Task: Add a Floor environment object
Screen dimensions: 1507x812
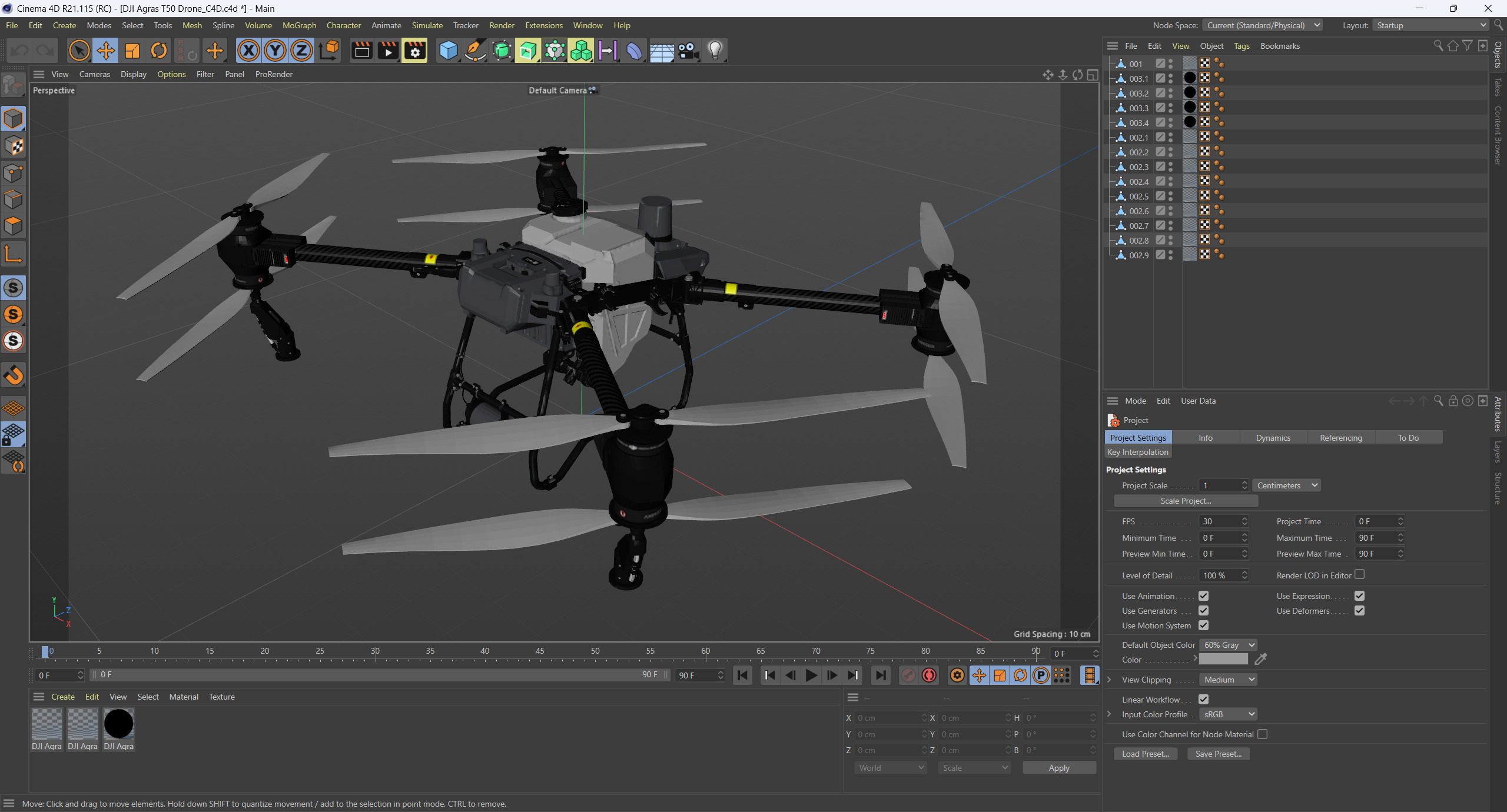Action: coord(662,51)
